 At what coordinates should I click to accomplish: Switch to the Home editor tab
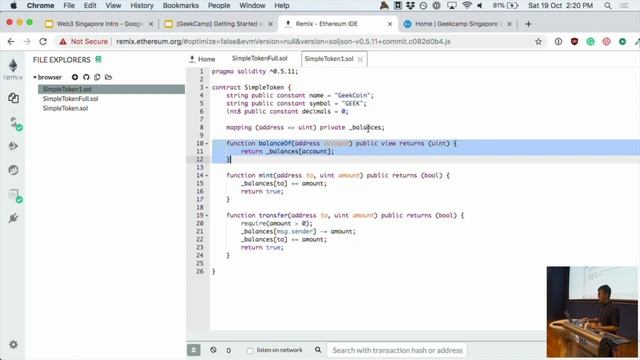(202, 59)
